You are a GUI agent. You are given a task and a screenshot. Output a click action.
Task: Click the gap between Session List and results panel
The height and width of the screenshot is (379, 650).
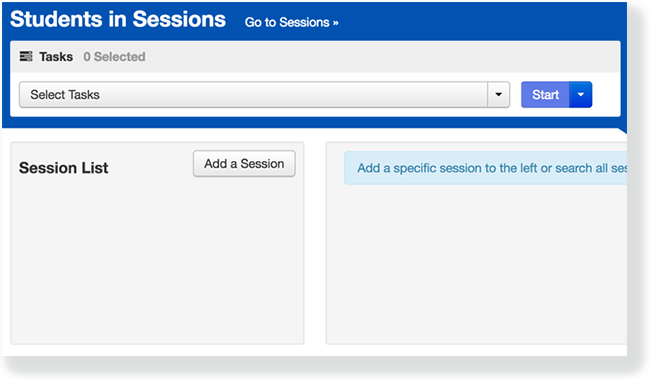315,243
